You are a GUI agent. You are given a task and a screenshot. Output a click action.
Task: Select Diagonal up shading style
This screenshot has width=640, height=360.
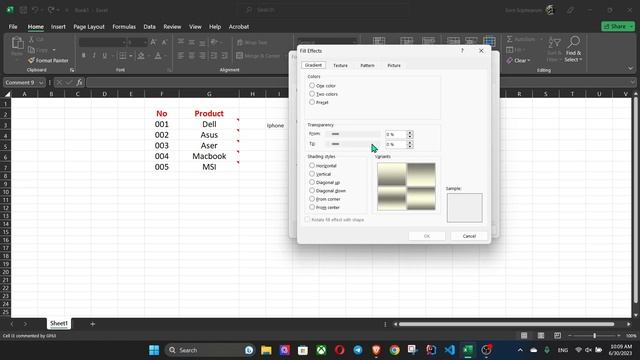[312, 182]
